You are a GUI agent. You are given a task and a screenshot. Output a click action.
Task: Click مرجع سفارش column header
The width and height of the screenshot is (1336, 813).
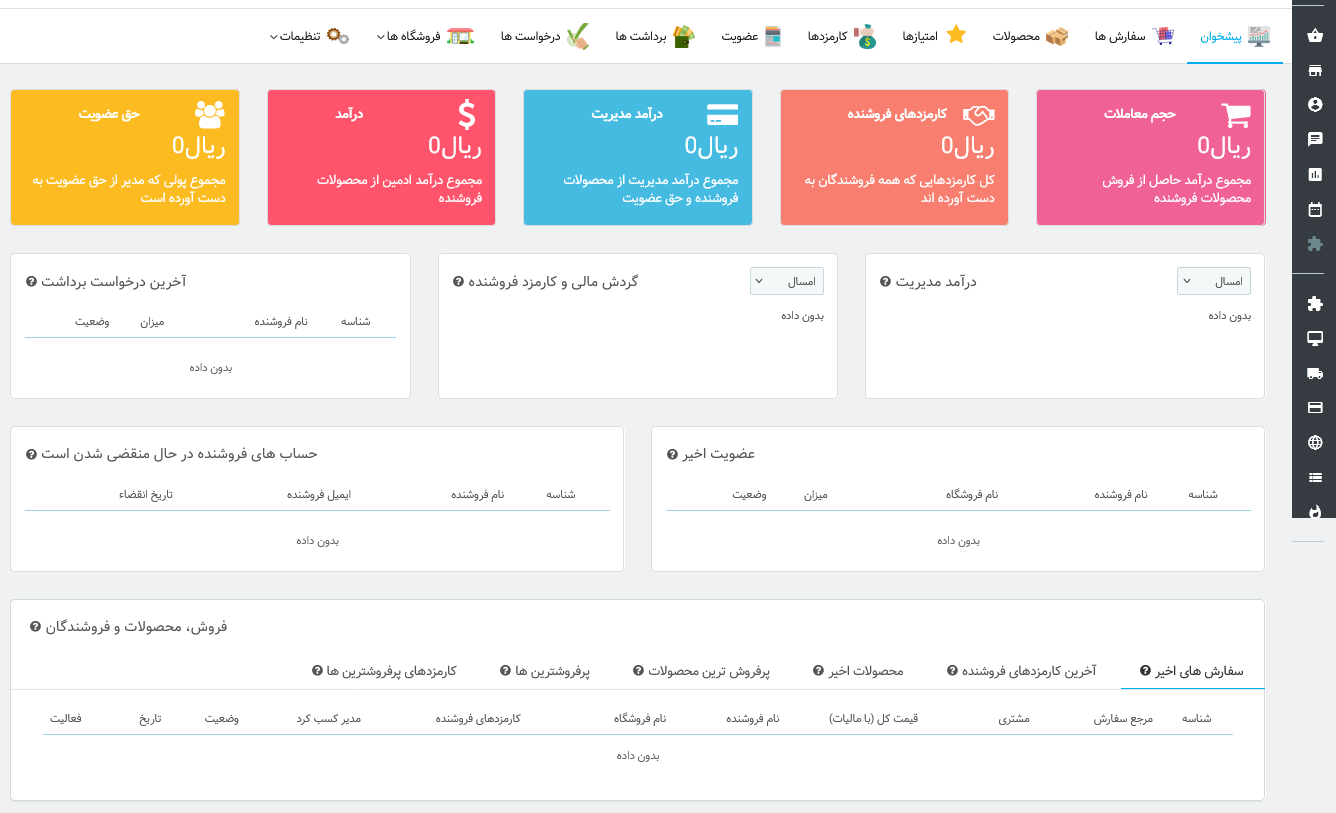pos(1122,719)
